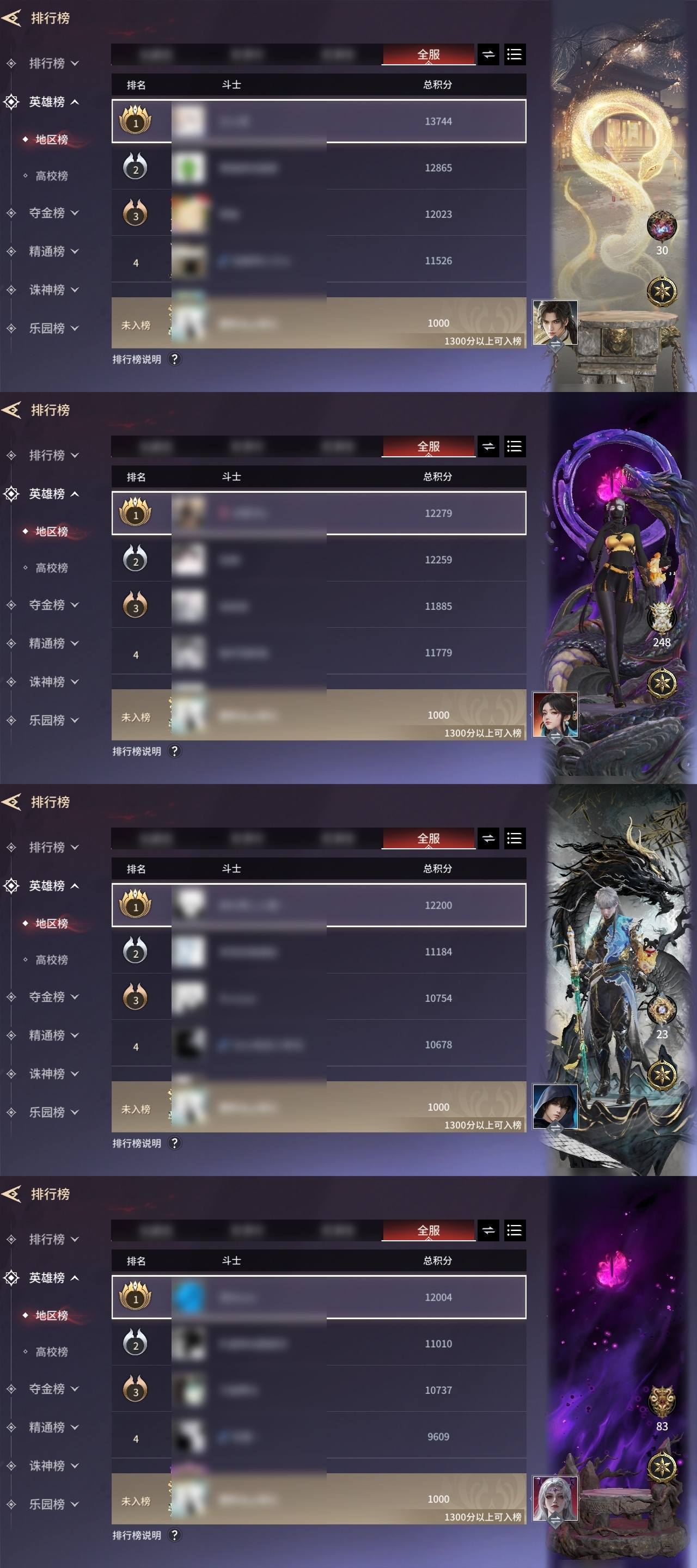Click the badge icon showing count 30
697x1568 pixels.
661,226
